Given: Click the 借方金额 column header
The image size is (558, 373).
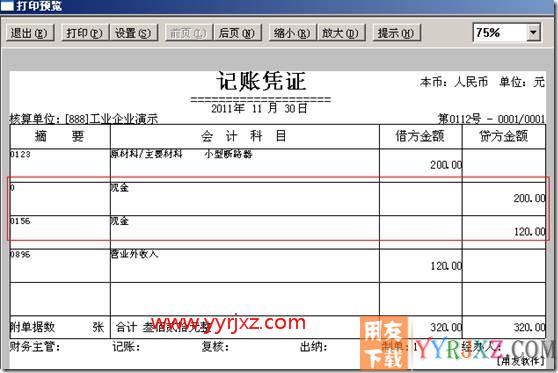Looking at the screenshot, I should [420, 136].
